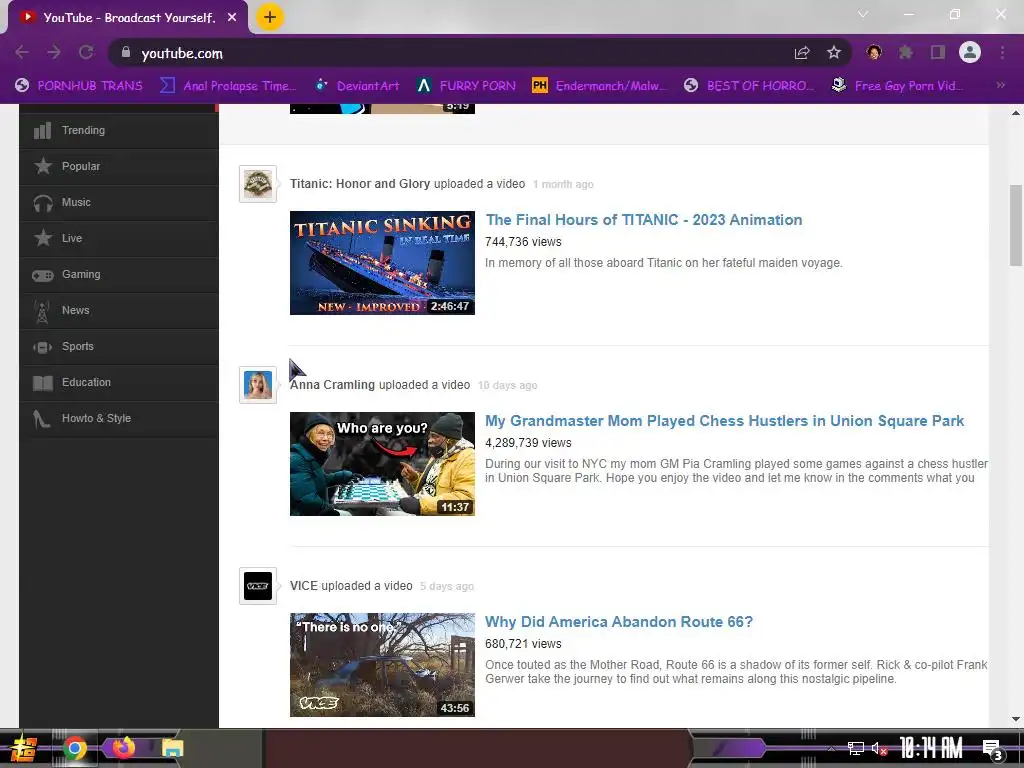Click the 10:14 AM taskbar clock
This screenshot has width=1024, height=768.
tap(931, 748)
